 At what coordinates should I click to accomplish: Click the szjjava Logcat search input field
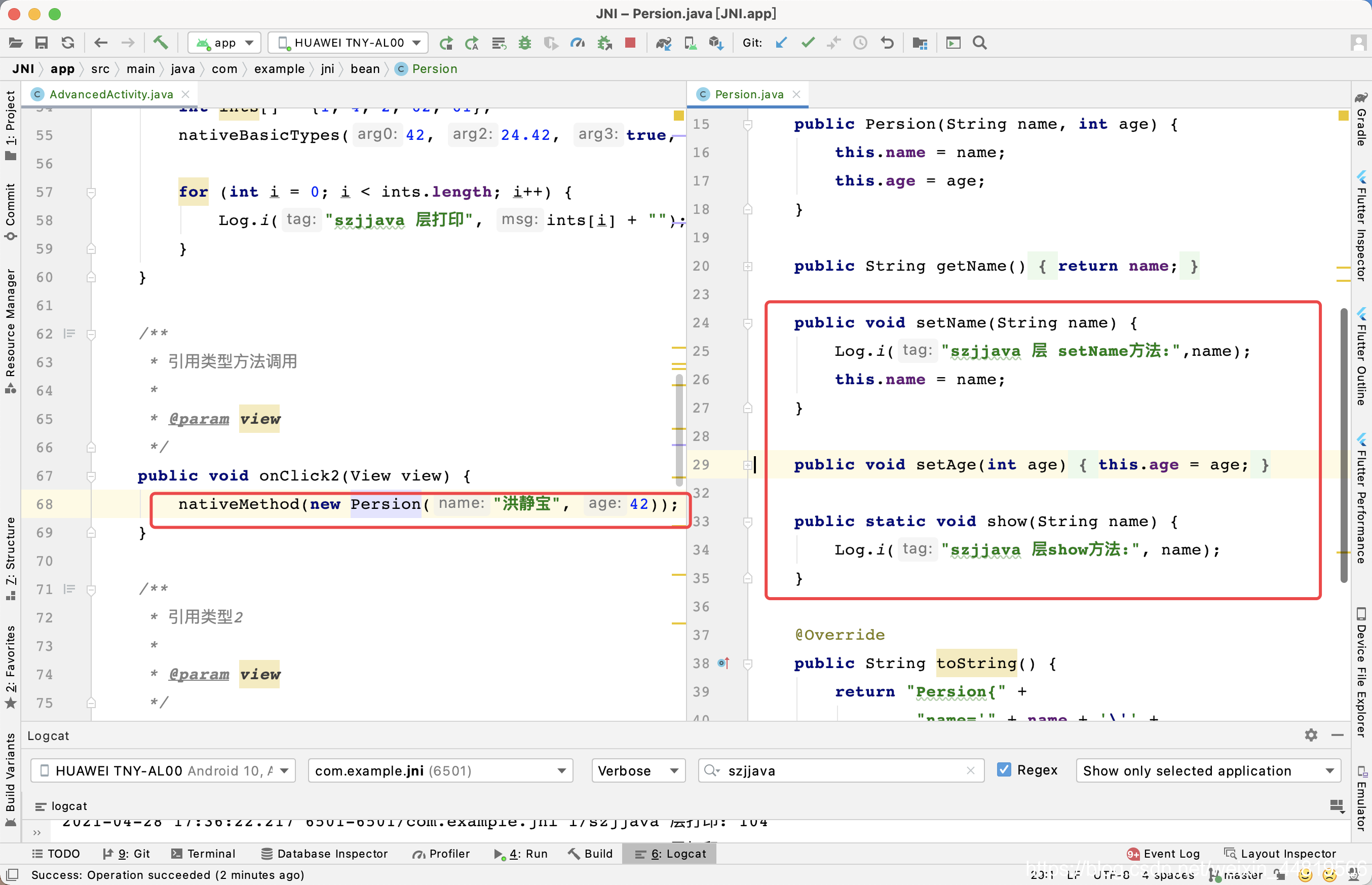tap(840, 770)
